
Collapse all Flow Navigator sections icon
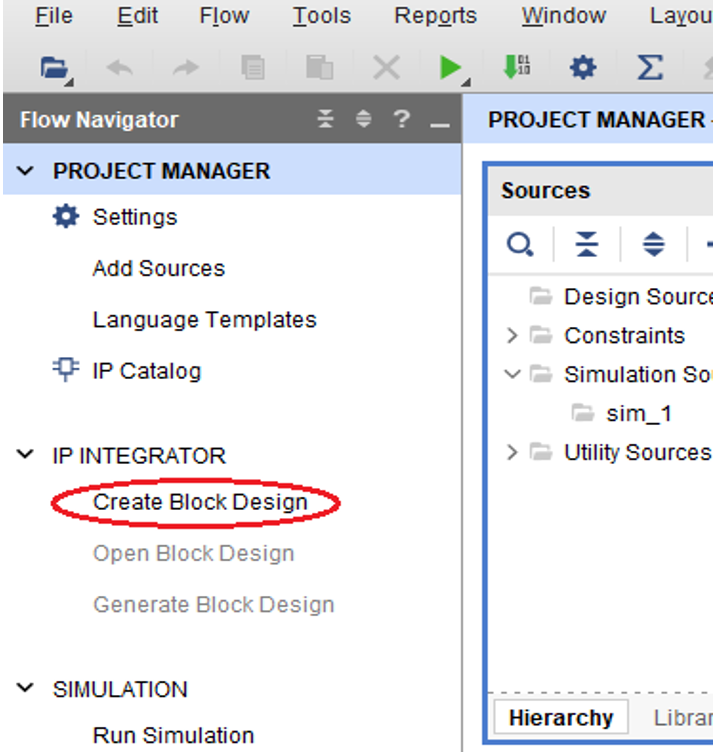click(326, 120)
